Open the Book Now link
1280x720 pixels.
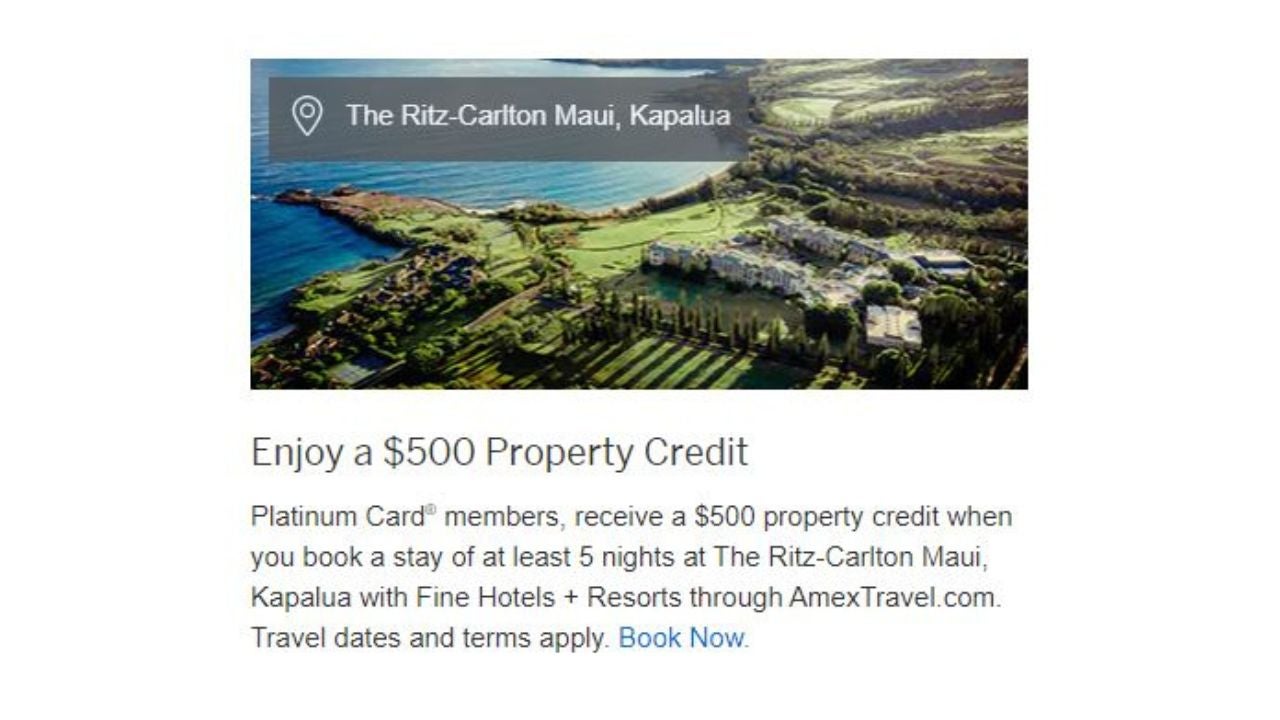click(682, 638)
